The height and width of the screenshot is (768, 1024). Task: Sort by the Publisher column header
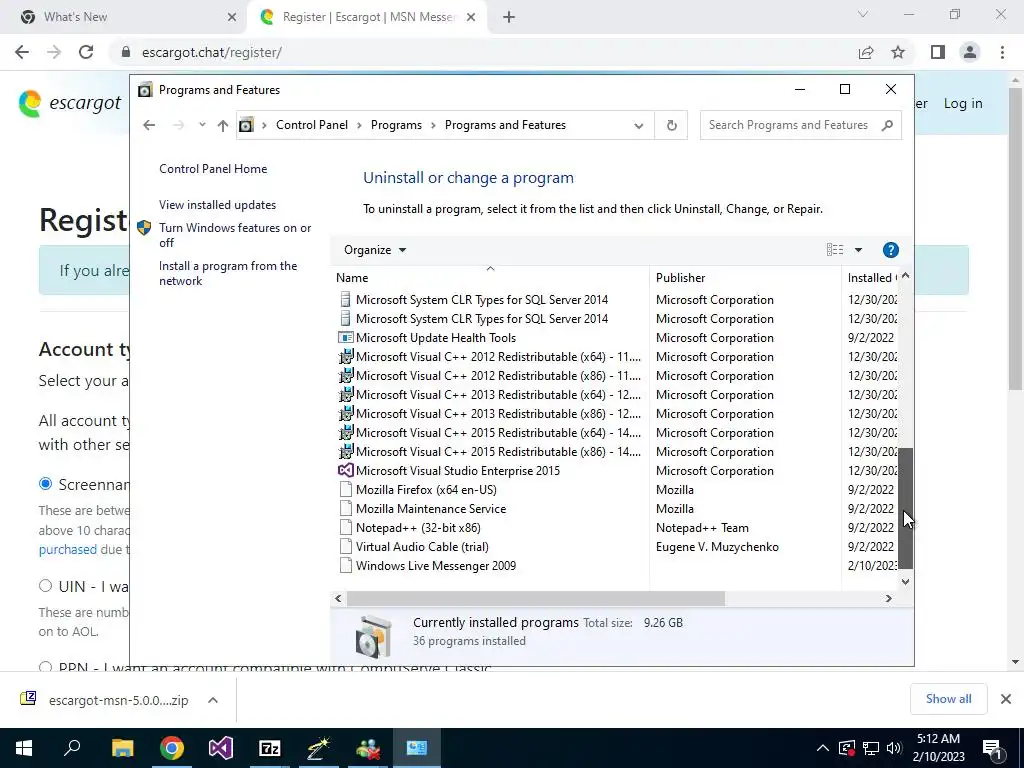click(x=745, y=278)
